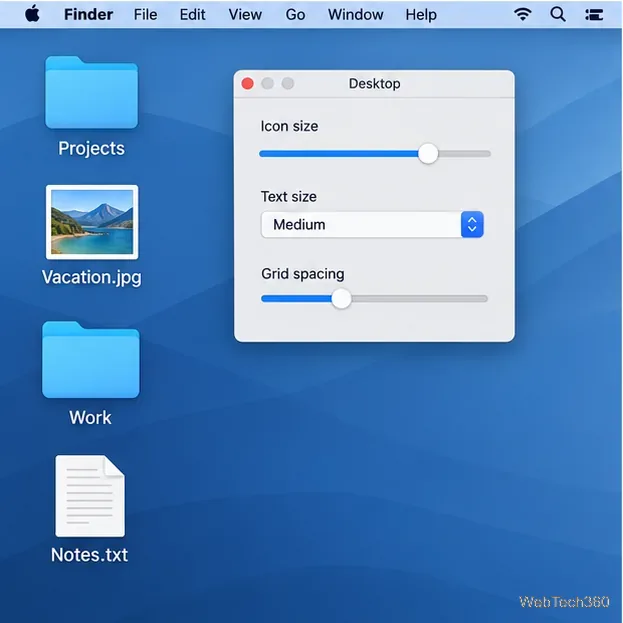This screenshot has width=623, height=623.
Task: Click the Projects folder name label
Action: point(91,149)
